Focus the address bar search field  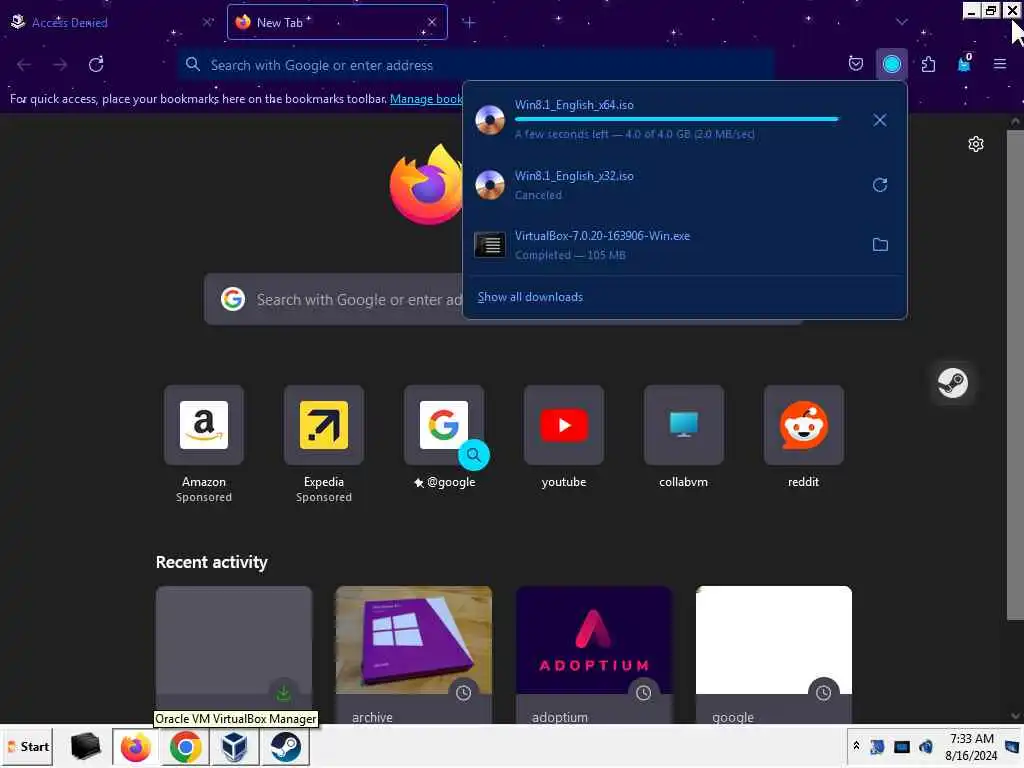[x=476, y=65]
